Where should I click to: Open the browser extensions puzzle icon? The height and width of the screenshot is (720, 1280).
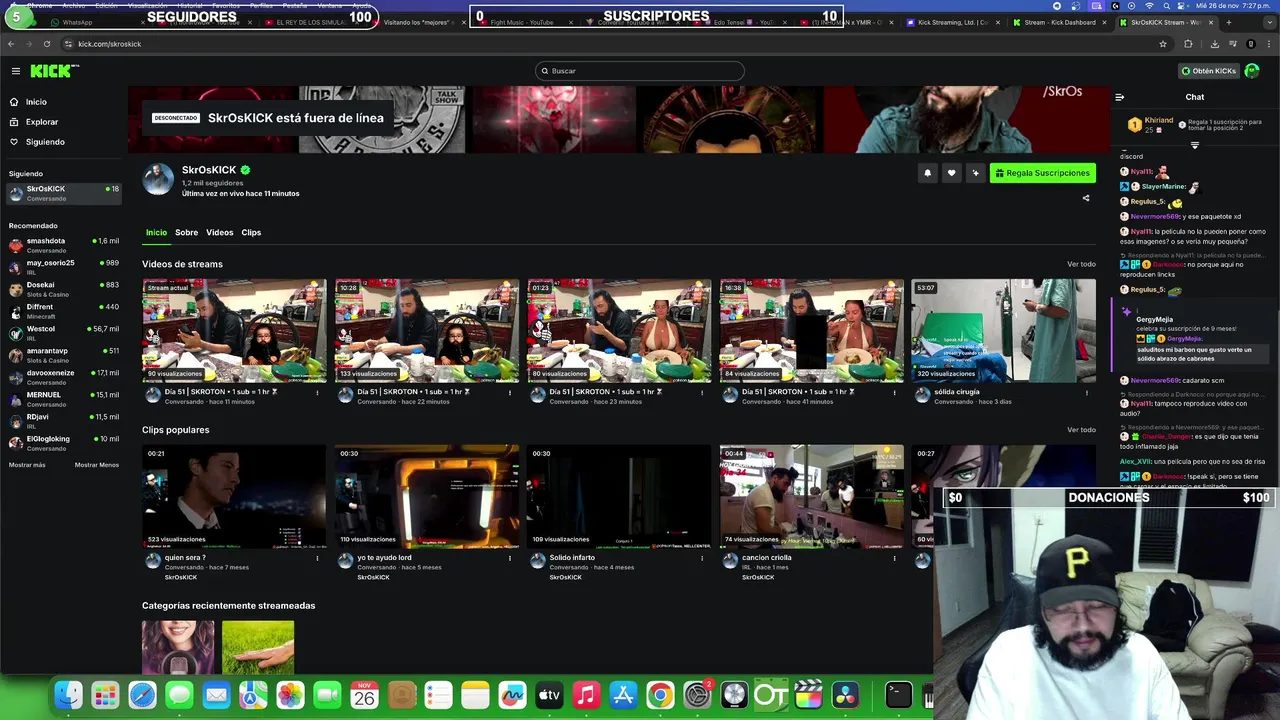click(x=1188, y=44)
